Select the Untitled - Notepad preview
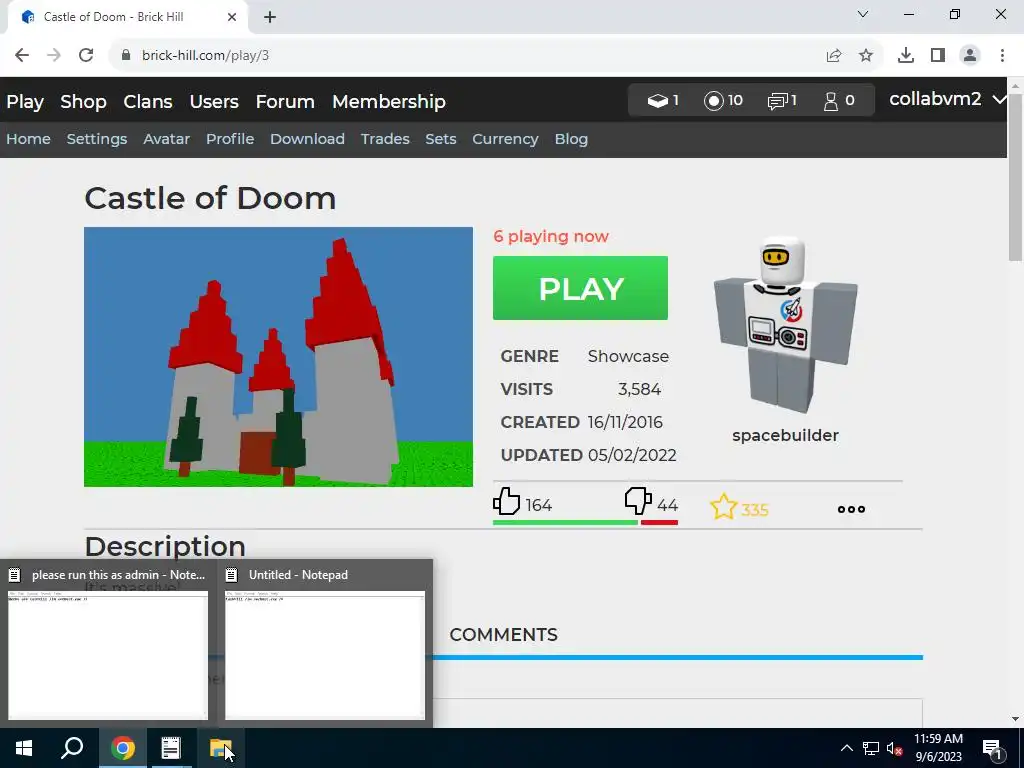This screenshot has height=768, width=1024. click(325, 644)
